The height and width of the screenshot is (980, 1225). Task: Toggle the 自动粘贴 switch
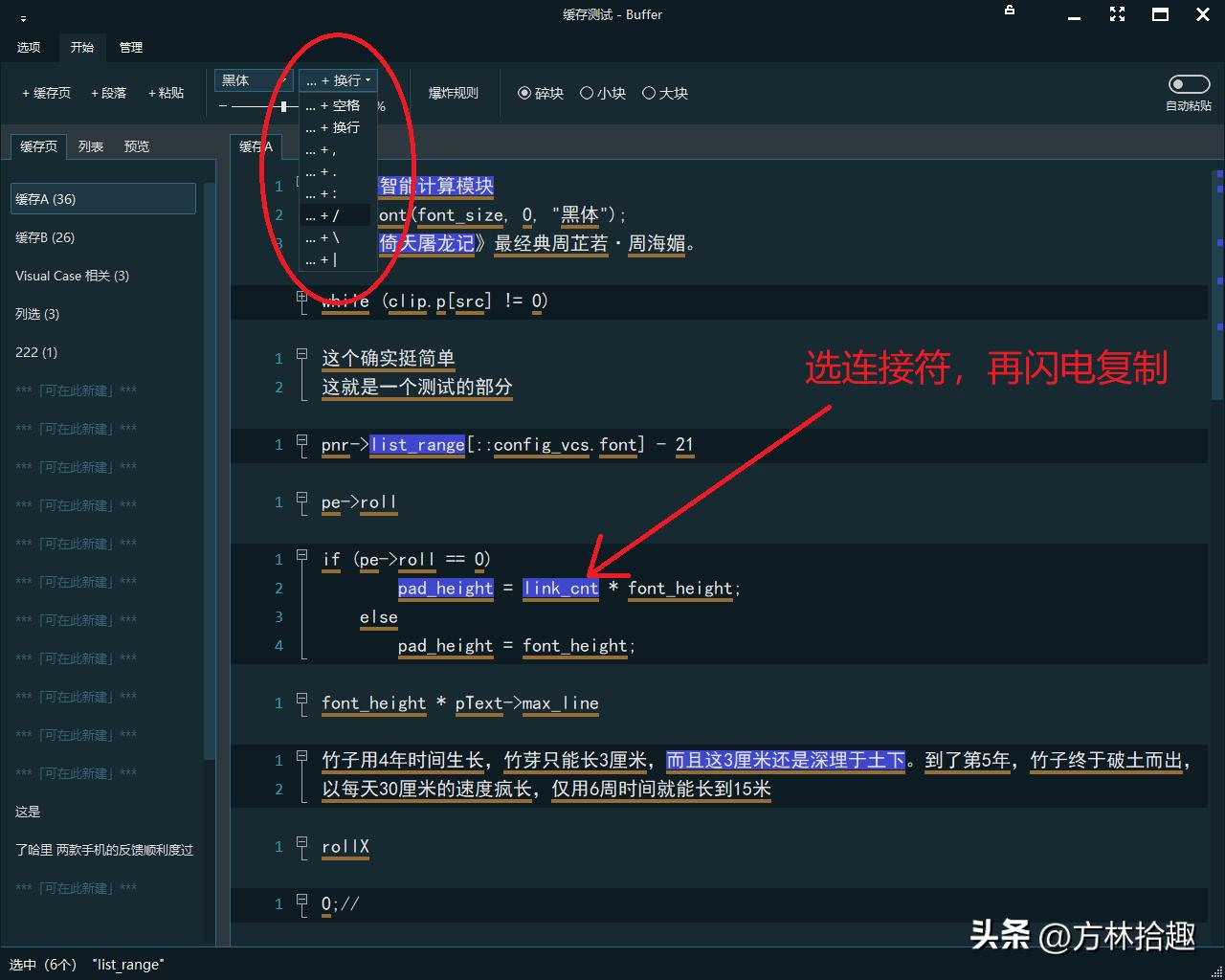(1189, 85)
